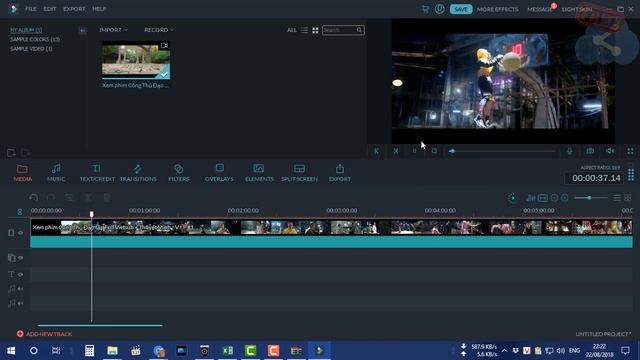Click the shopping cart icon

425,9
